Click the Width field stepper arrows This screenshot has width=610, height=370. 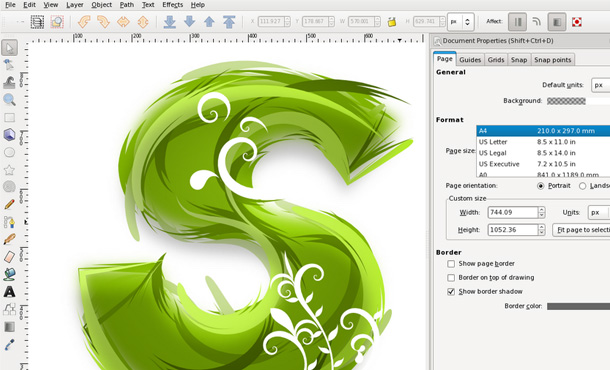[x=542, y=212]
